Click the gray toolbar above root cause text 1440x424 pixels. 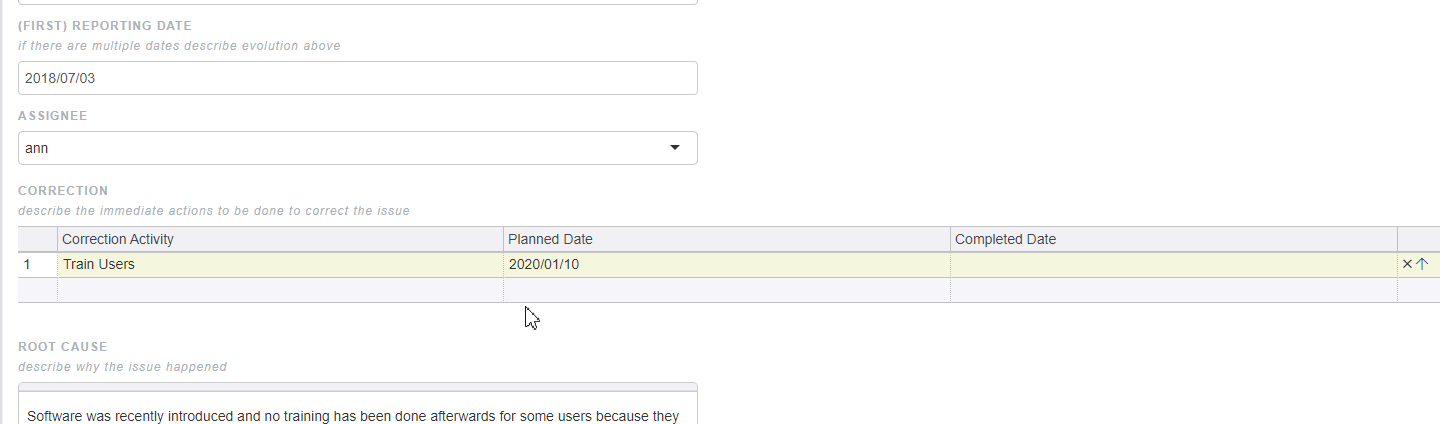pyautogui.click(x=358, y=387)
